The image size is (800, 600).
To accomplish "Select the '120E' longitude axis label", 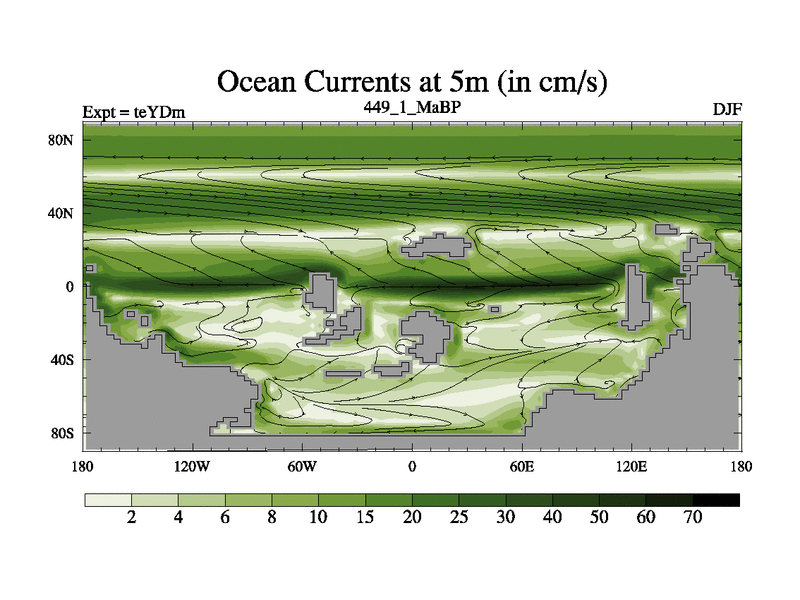I will tap(631, 466).
